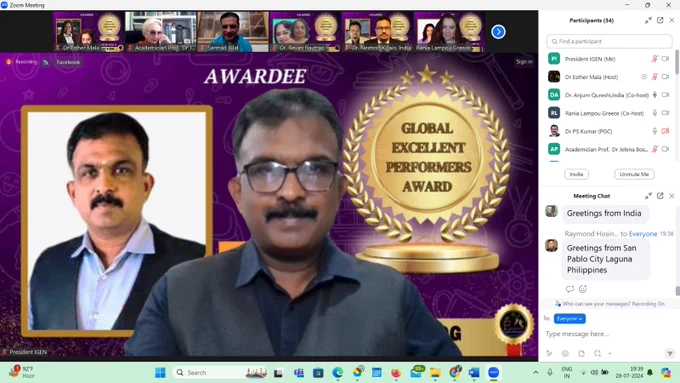Toggle Dr PS Kumar's disabled camera icon
Image resolution: width=680 pixels, height=383 pixels.
click(666, 131)
